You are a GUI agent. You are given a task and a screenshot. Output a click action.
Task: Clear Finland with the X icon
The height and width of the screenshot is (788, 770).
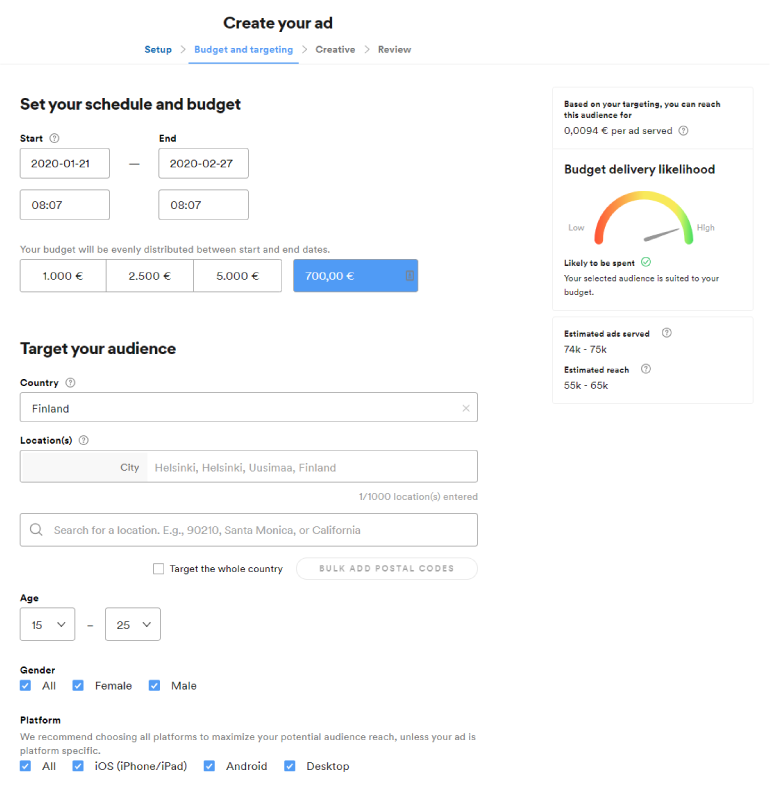465,408
